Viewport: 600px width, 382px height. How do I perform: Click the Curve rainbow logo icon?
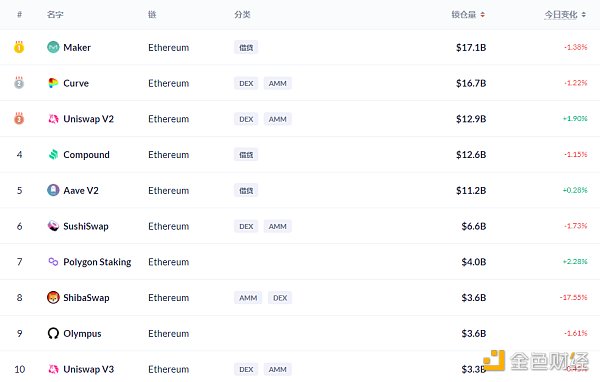[53, 83]
